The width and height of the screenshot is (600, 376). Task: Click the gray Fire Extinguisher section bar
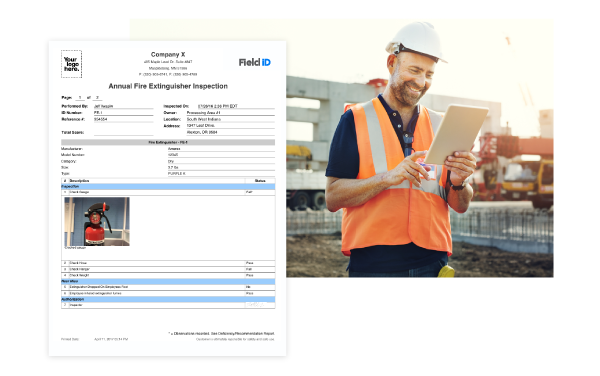pyautogui.click(x=168, y=142)
